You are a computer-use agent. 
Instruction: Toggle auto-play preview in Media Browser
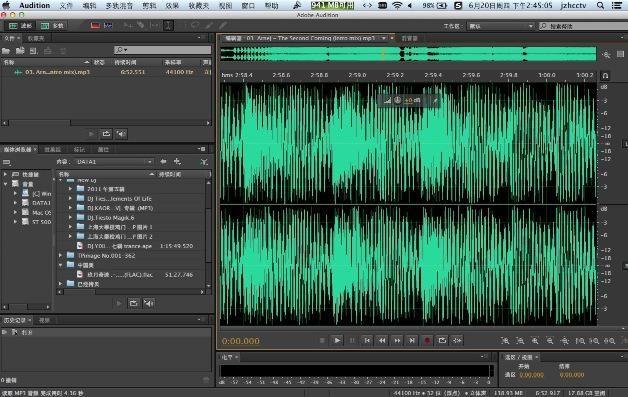click(x=149, y=304)
